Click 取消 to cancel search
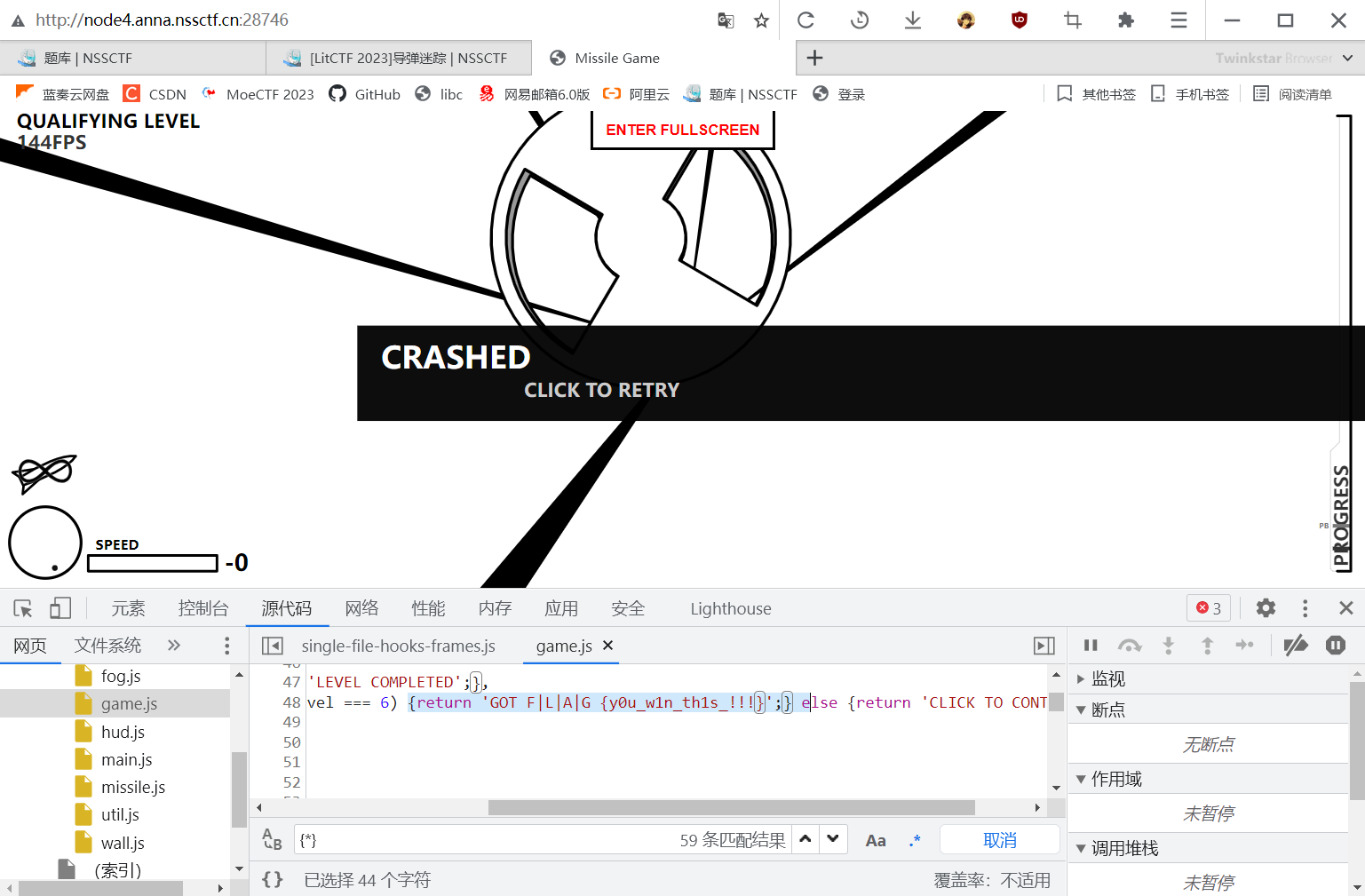The width and height of the screenshot is (1365, 896). click(x=999, y=840)
